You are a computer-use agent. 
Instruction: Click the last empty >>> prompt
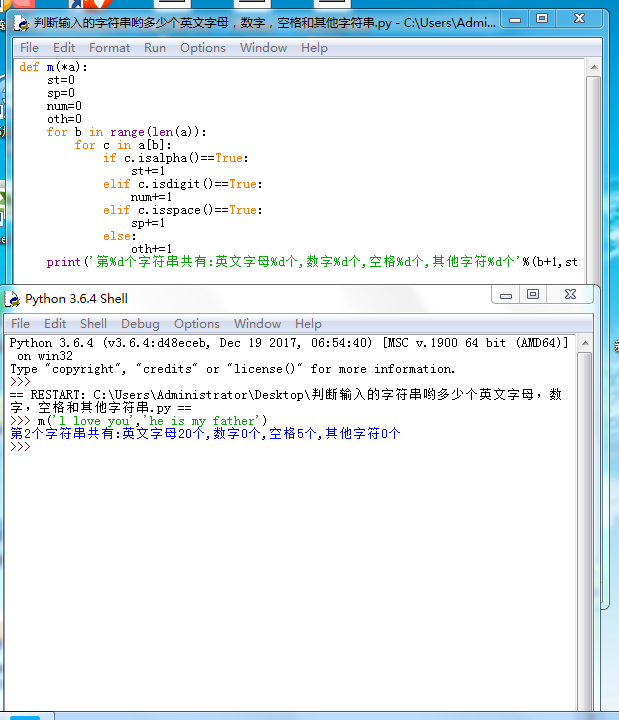pos(20,447)
